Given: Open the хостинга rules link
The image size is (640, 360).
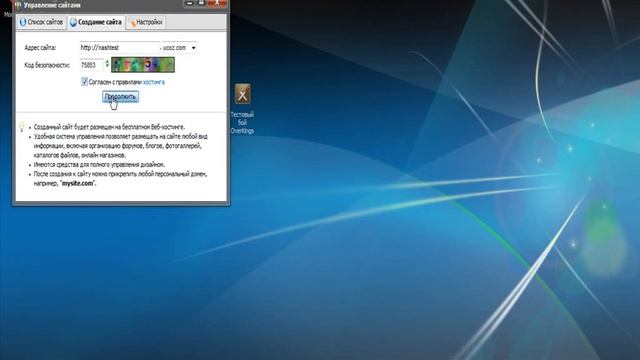Looking at the screenshot, I should pos(153,82).
